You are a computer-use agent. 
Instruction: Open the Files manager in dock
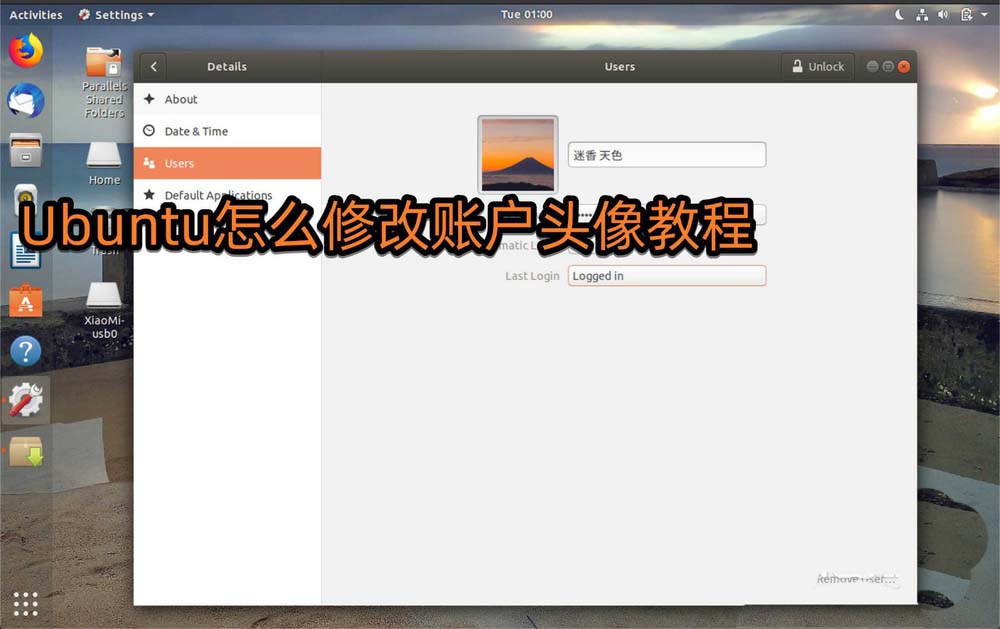pos(26,151)
